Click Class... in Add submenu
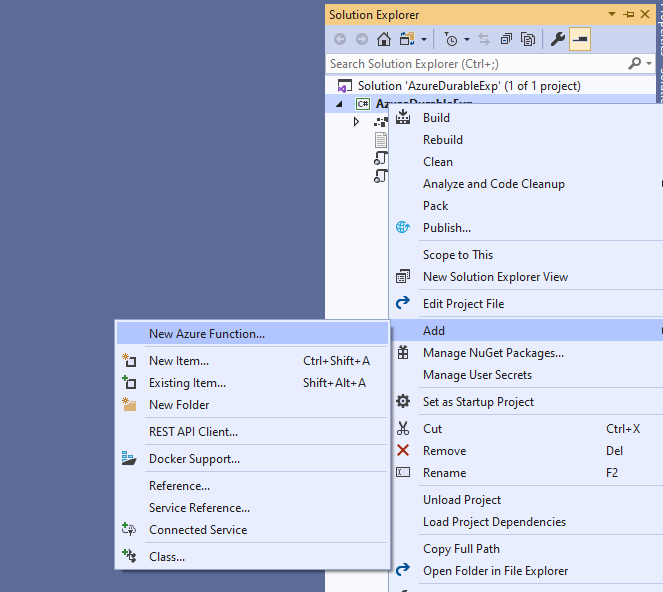The image size is (663, 592). pyautogui.click(x=167, y=557)
